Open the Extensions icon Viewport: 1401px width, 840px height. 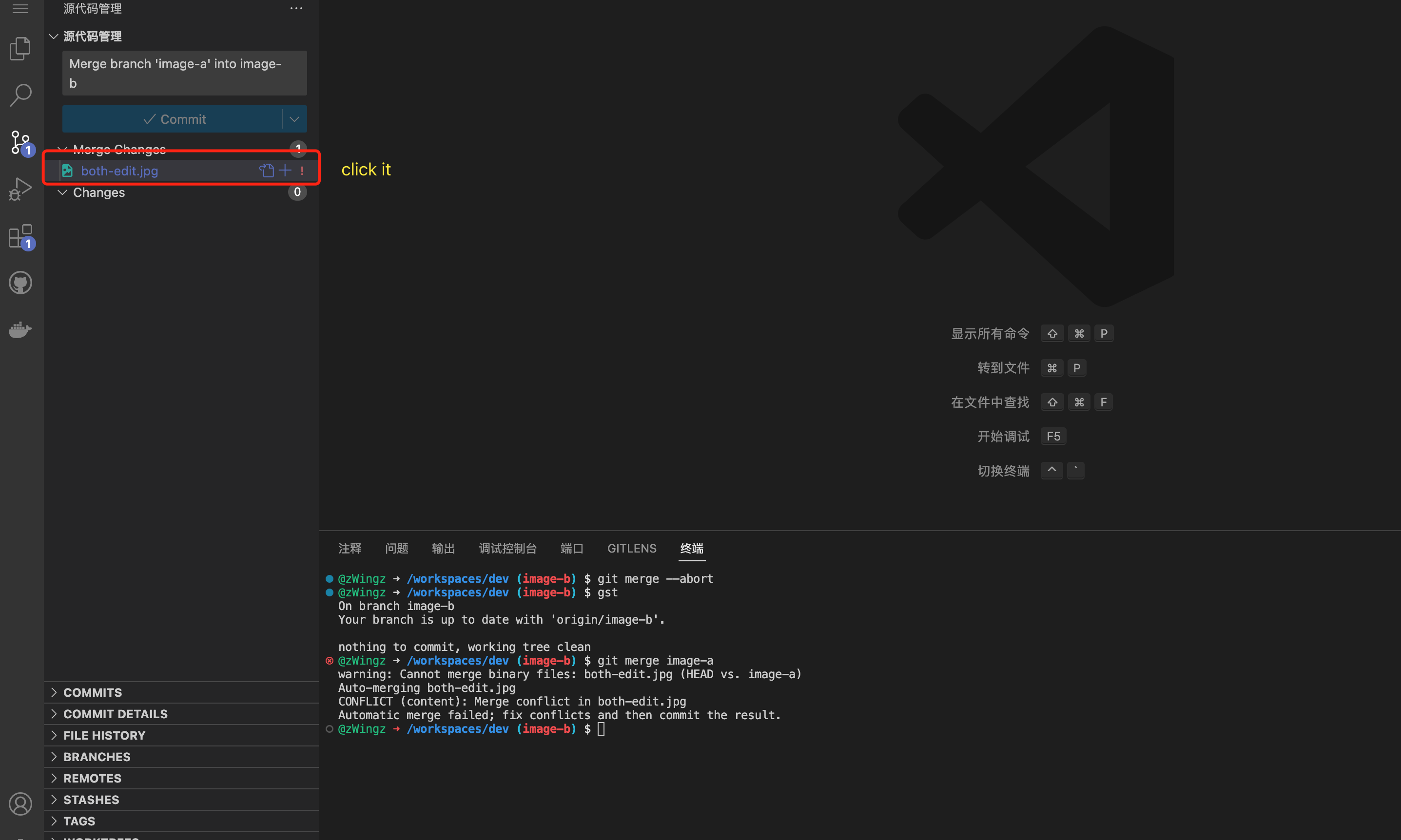[21, 237]
